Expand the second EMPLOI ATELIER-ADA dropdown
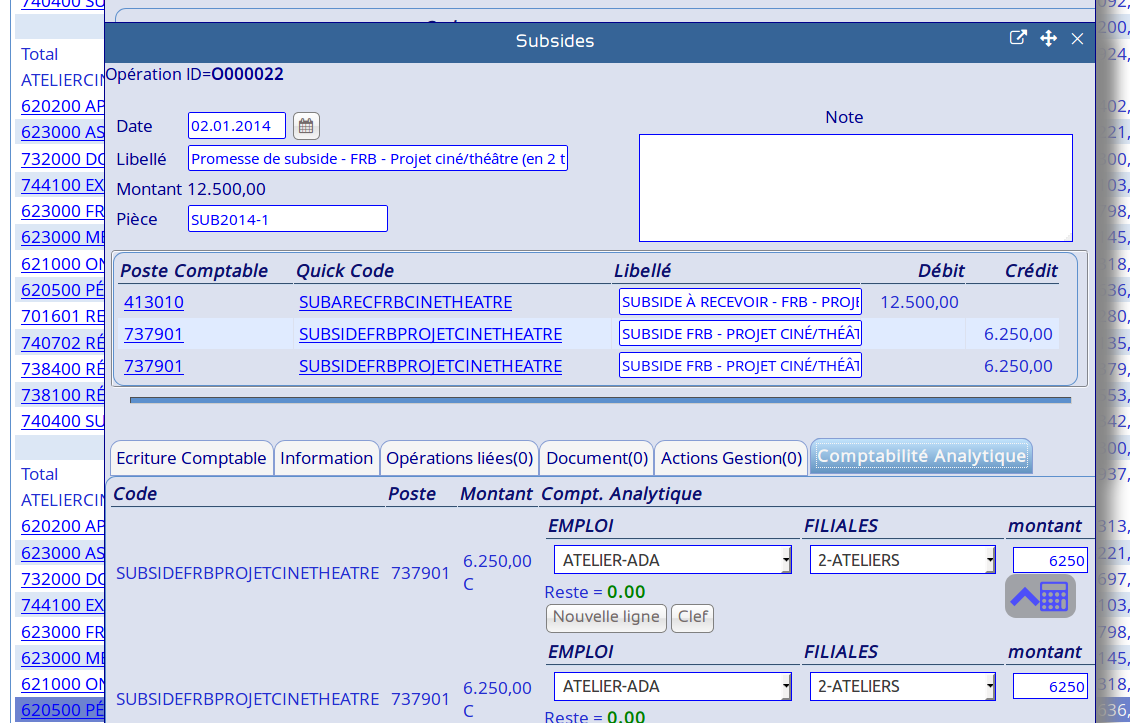This screenshot has height=723, width=1130. tap(672, 686)
